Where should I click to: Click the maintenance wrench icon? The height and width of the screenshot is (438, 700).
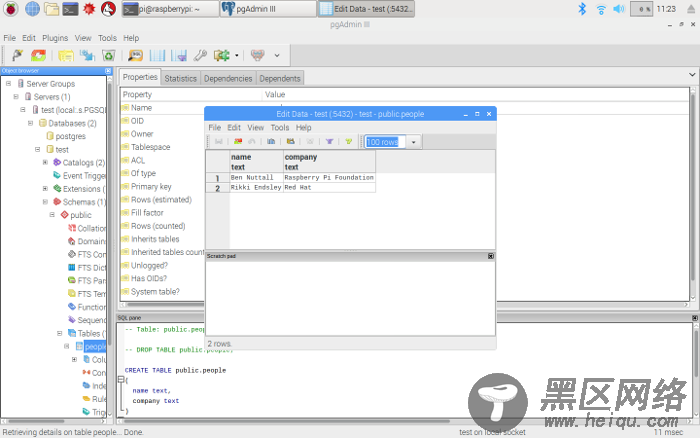(200, 55)
